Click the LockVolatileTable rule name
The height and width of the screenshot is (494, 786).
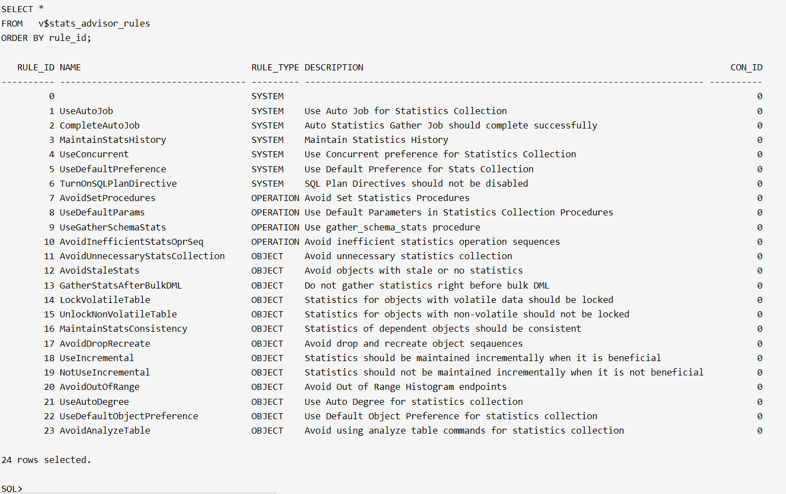click(x=105, y=300)
